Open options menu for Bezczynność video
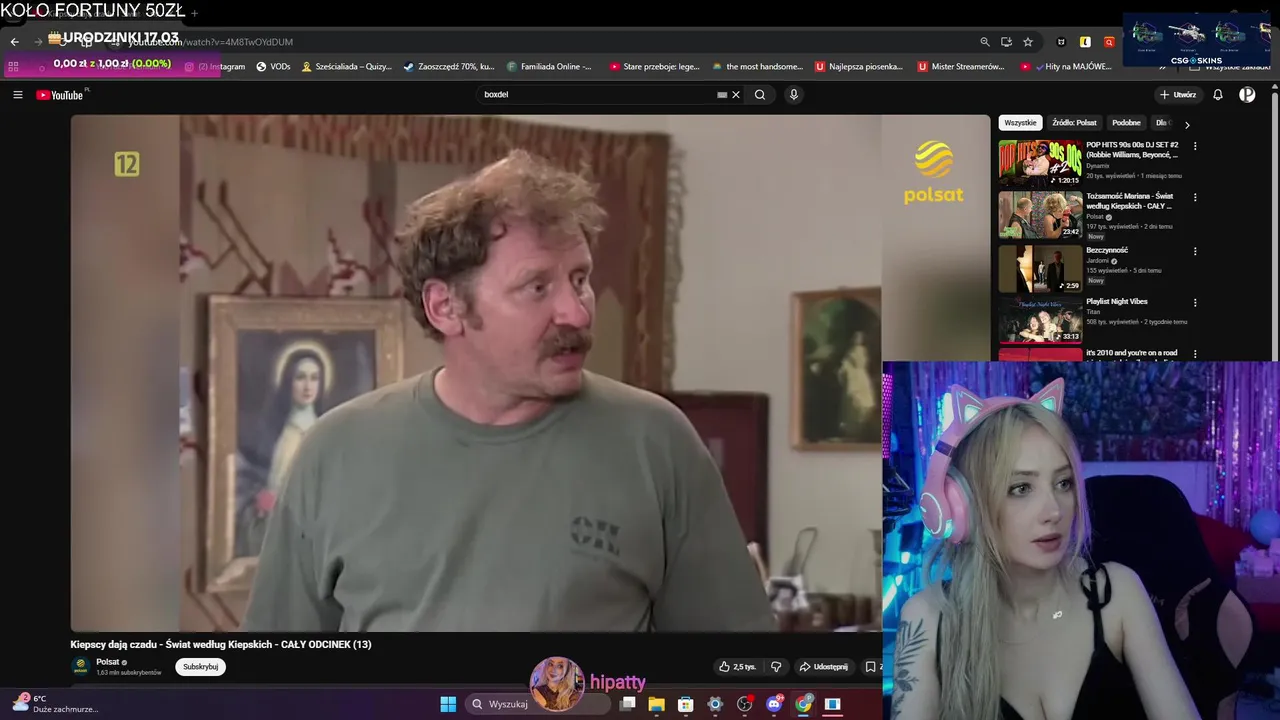Image resolution: width=1280 pixels, height=720 pixels. 1195,251
